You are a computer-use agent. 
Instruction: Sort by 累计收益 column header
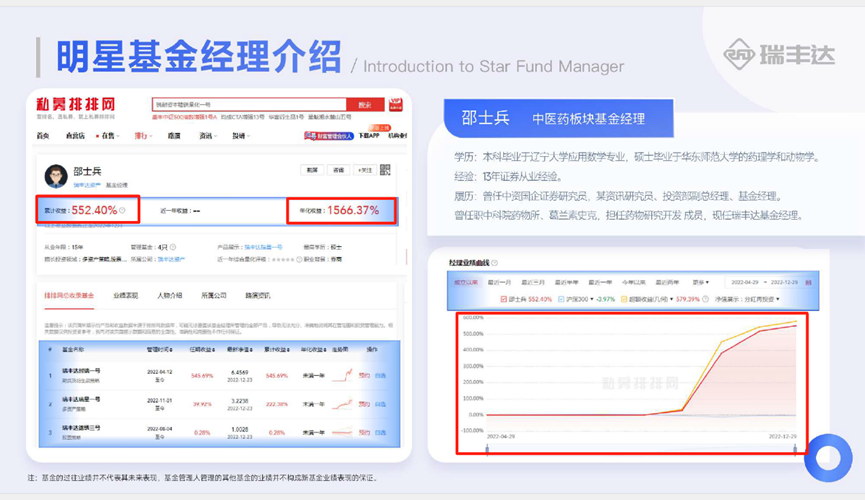click(277, 349)
